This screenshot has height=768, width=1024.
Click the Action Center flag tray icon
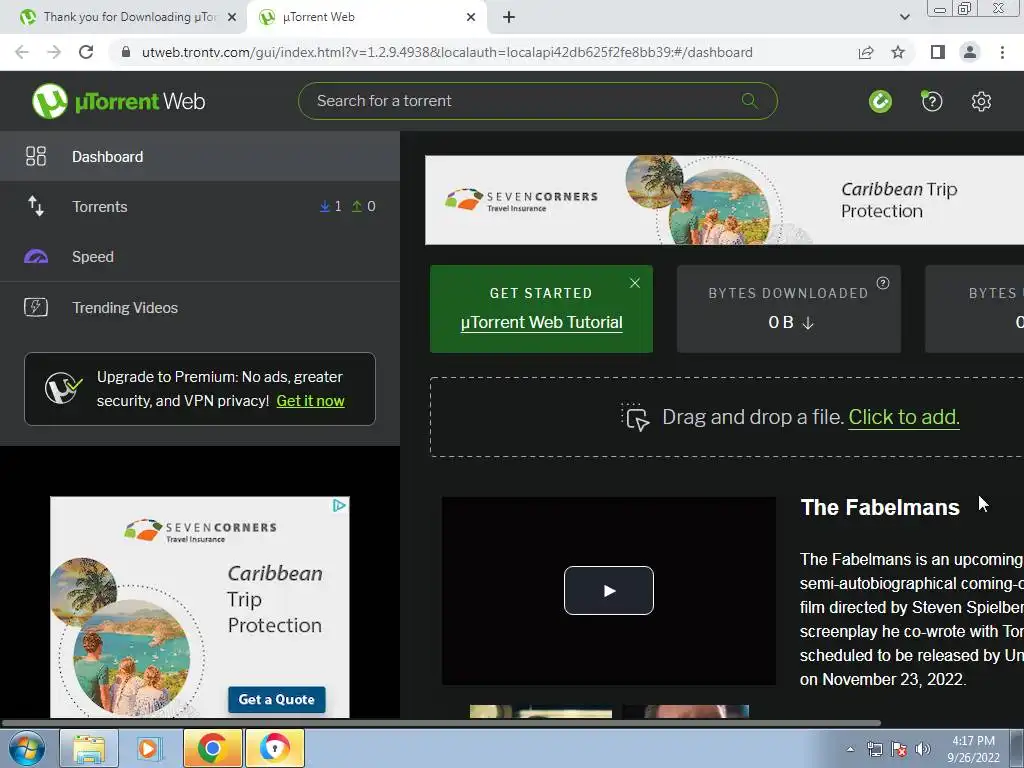tap(899, 749)
